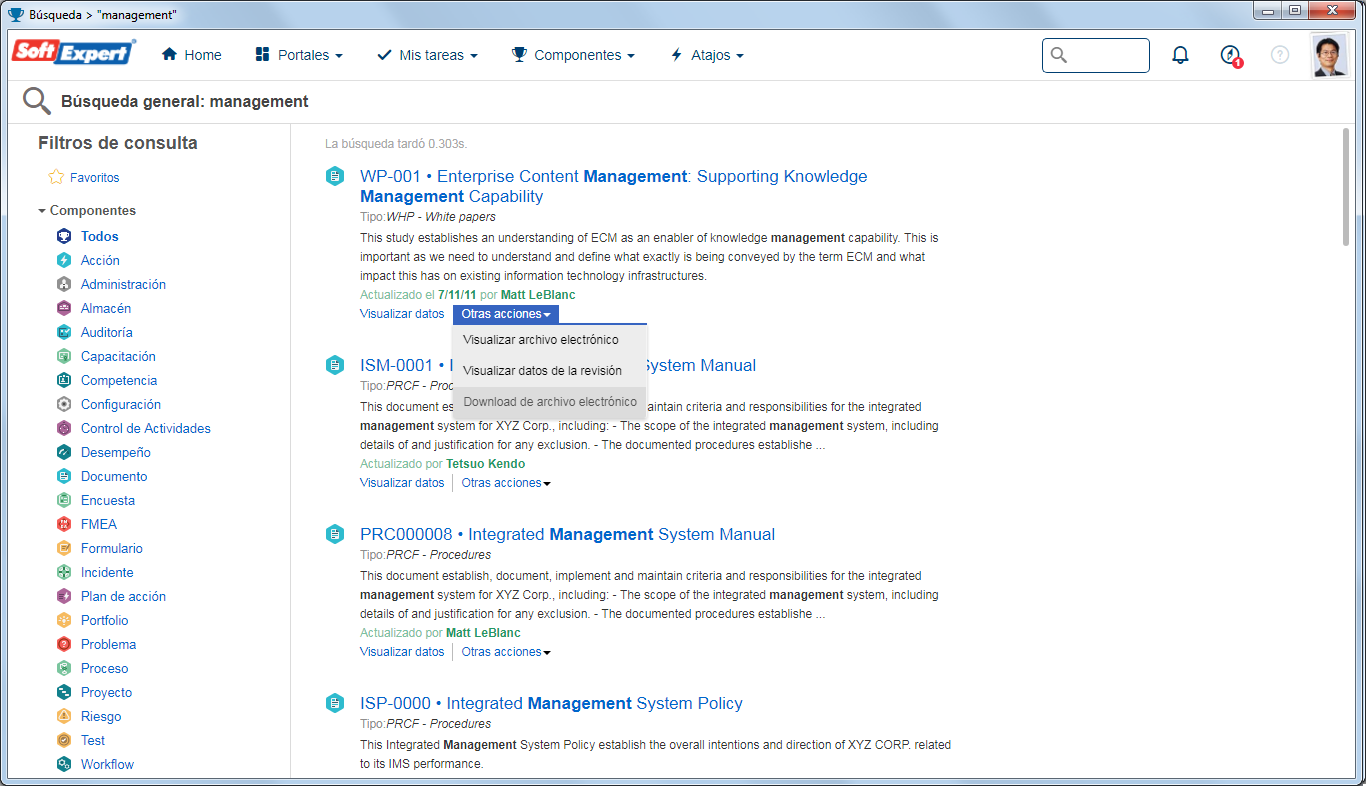Click the Auditoría component icon
This screenshot has width=1366, height=786.
(x=64, y=332)
